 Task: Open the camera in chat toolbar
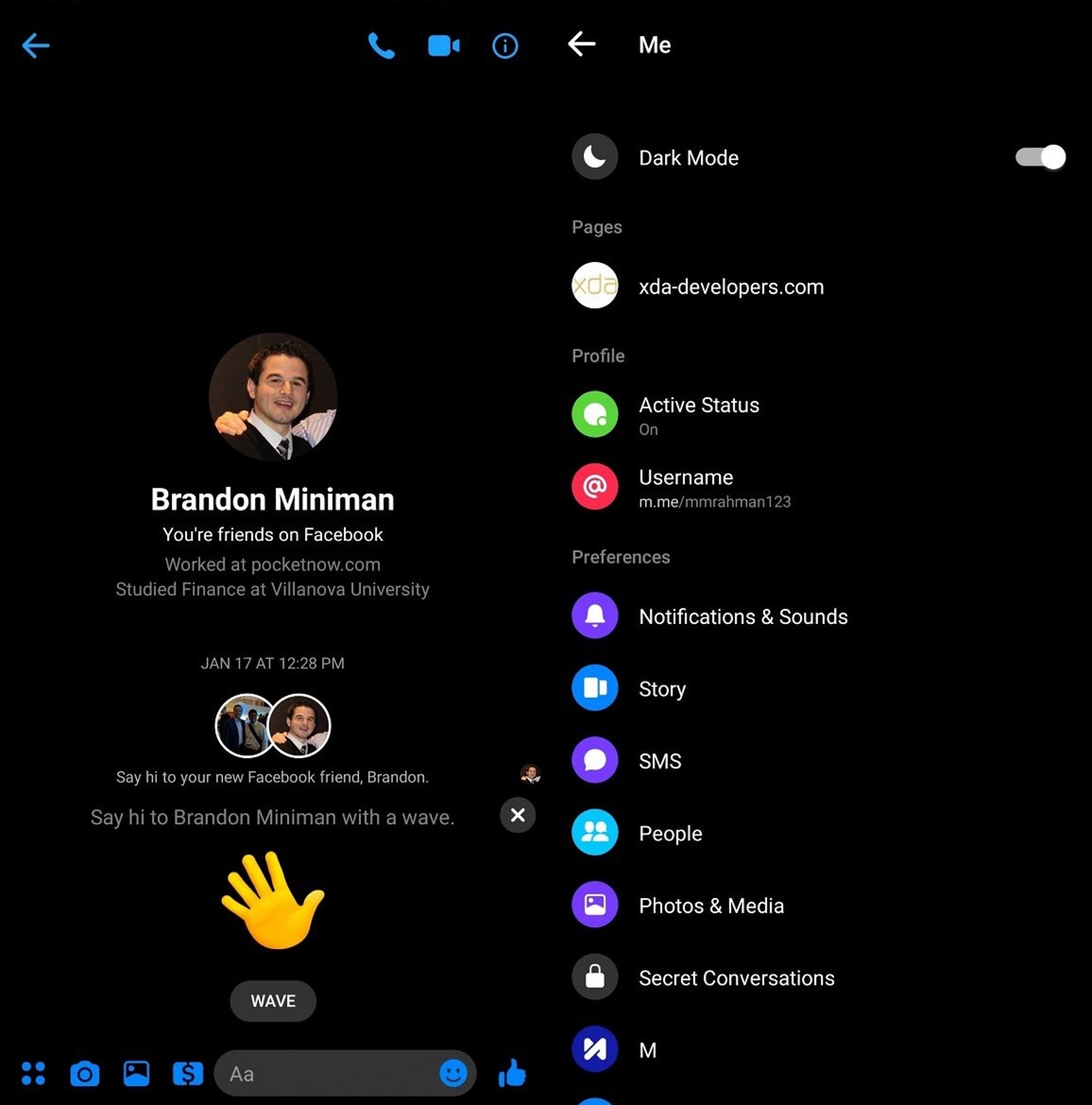click(x=85, y=1074)
